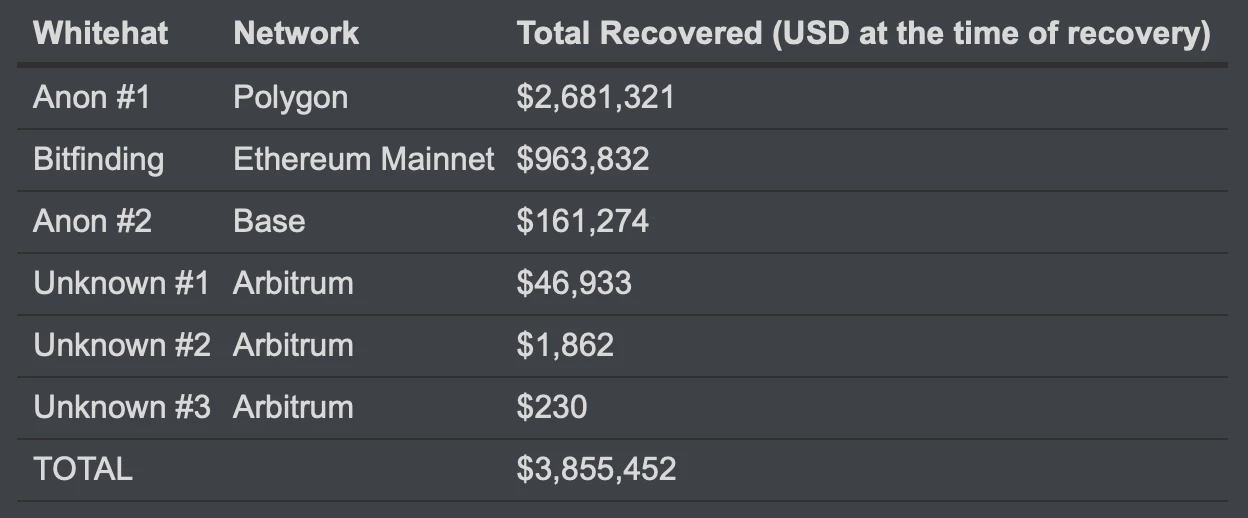Viewport: 1248px width, 518px height.
Task: Click the TOTAL row label
Action: 82,469
